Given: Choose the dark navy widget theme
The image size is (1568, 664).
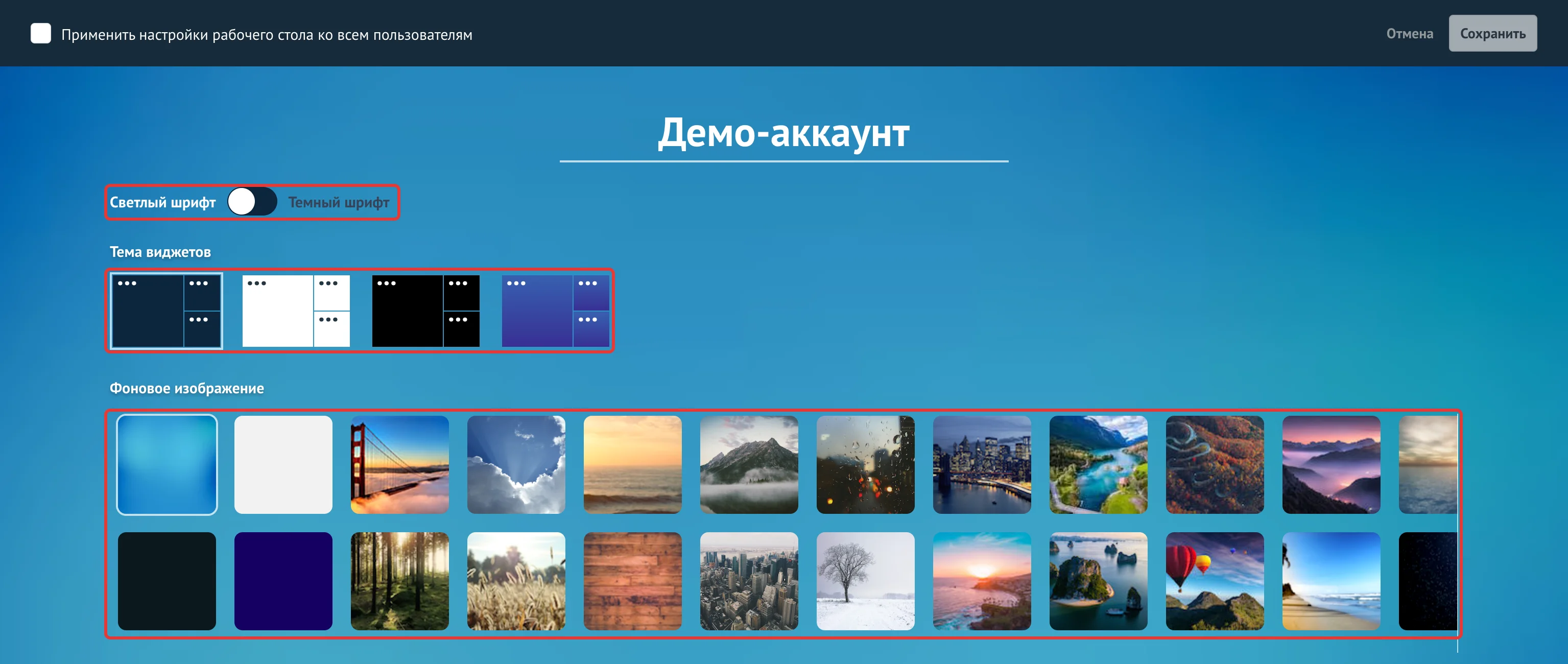Looking at the screenshot, I should 166,311.
